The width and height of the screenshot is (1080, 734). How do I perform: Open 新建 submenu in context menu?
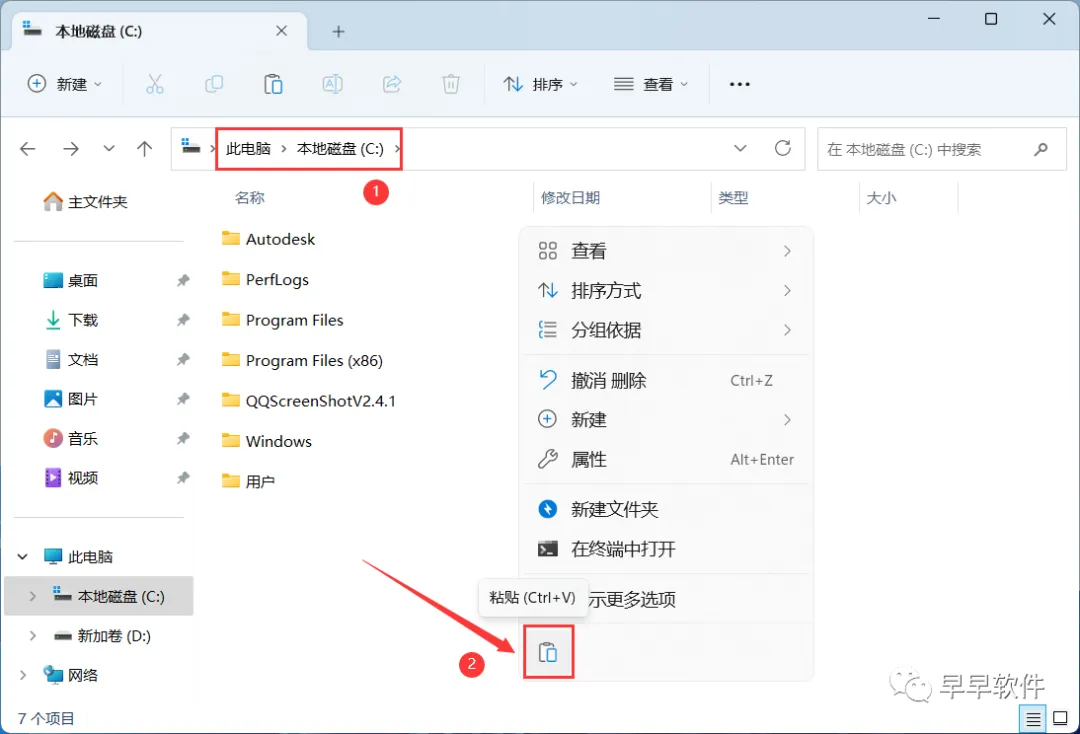pyautogui.click(x=666, y=420)
